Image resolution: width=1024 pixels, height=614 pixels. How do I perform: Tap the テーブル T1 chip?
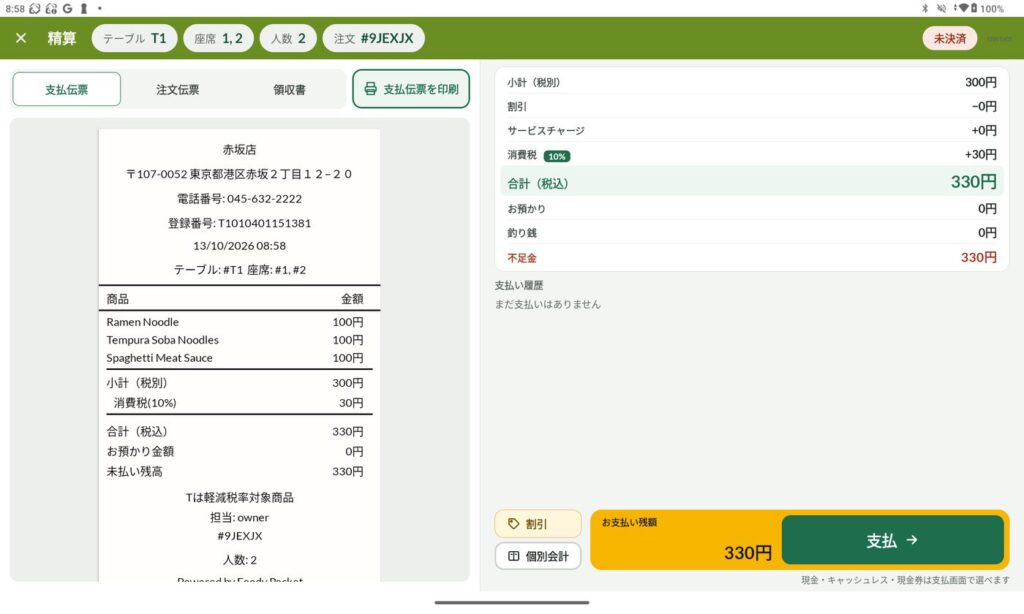135,38
